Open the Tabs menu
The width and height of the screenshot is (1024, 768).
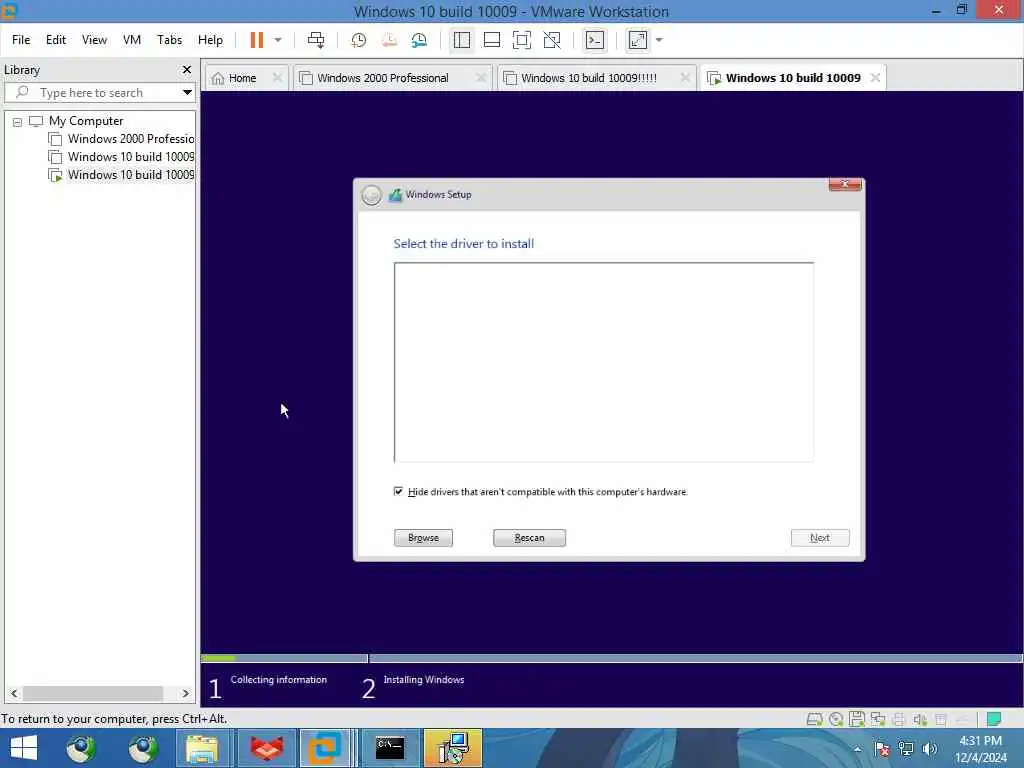[169, 40]
